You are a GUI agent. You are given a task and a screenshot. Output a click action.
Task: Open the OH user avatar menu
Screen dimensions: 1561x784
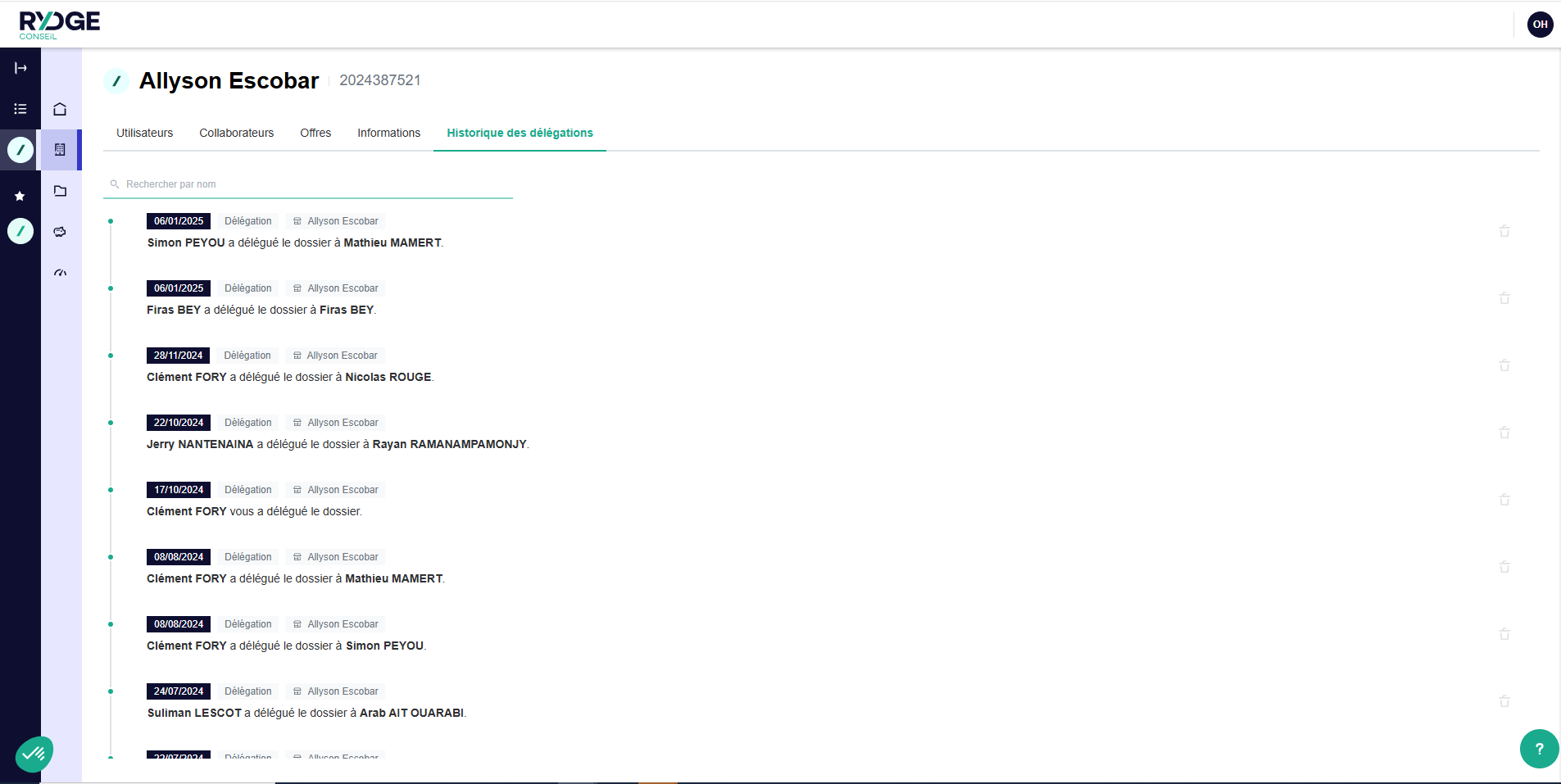[1541, 25]
